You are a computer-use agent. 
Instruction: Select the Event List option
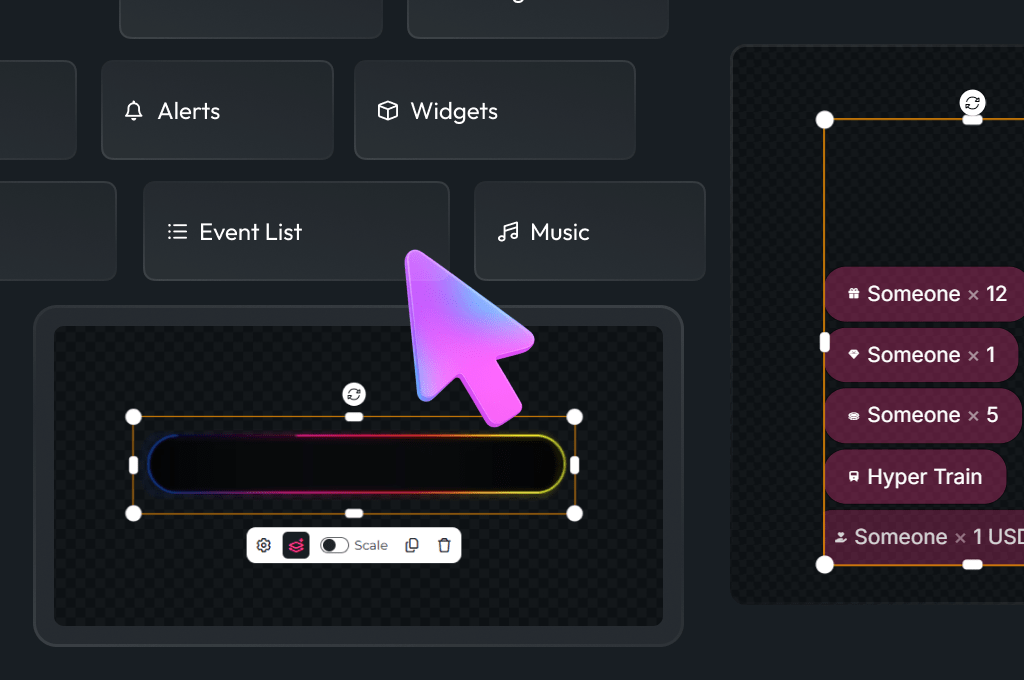(296, 231)
